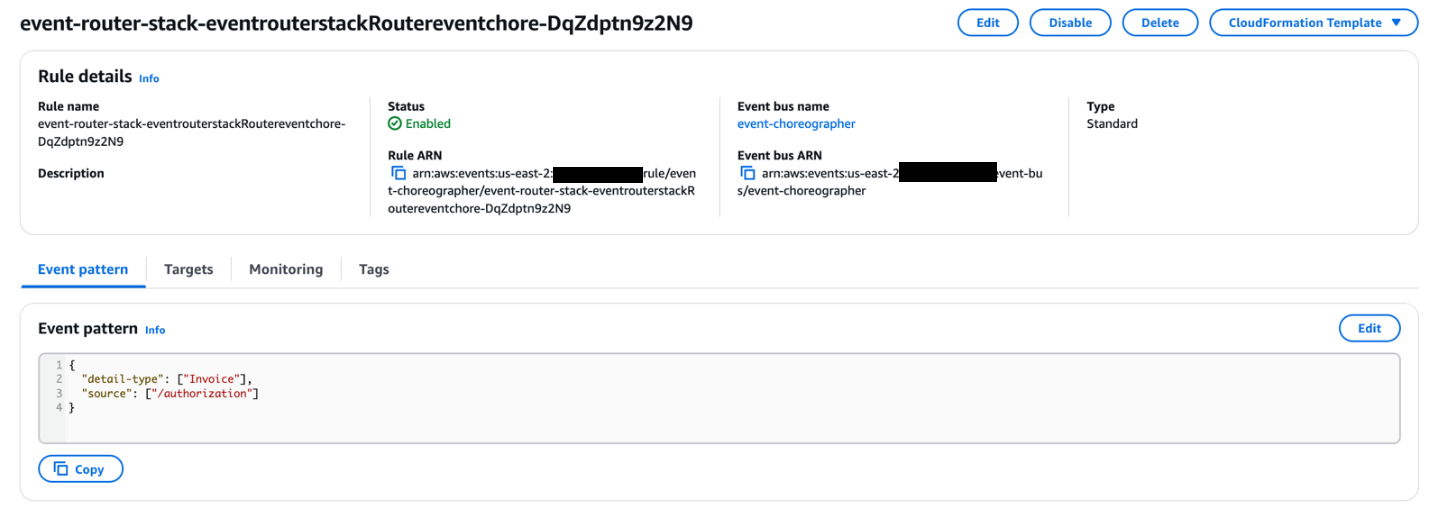This screenshot has height=509, width=1429.
Task: Click the rule name heading text
Action: [356, 24]
